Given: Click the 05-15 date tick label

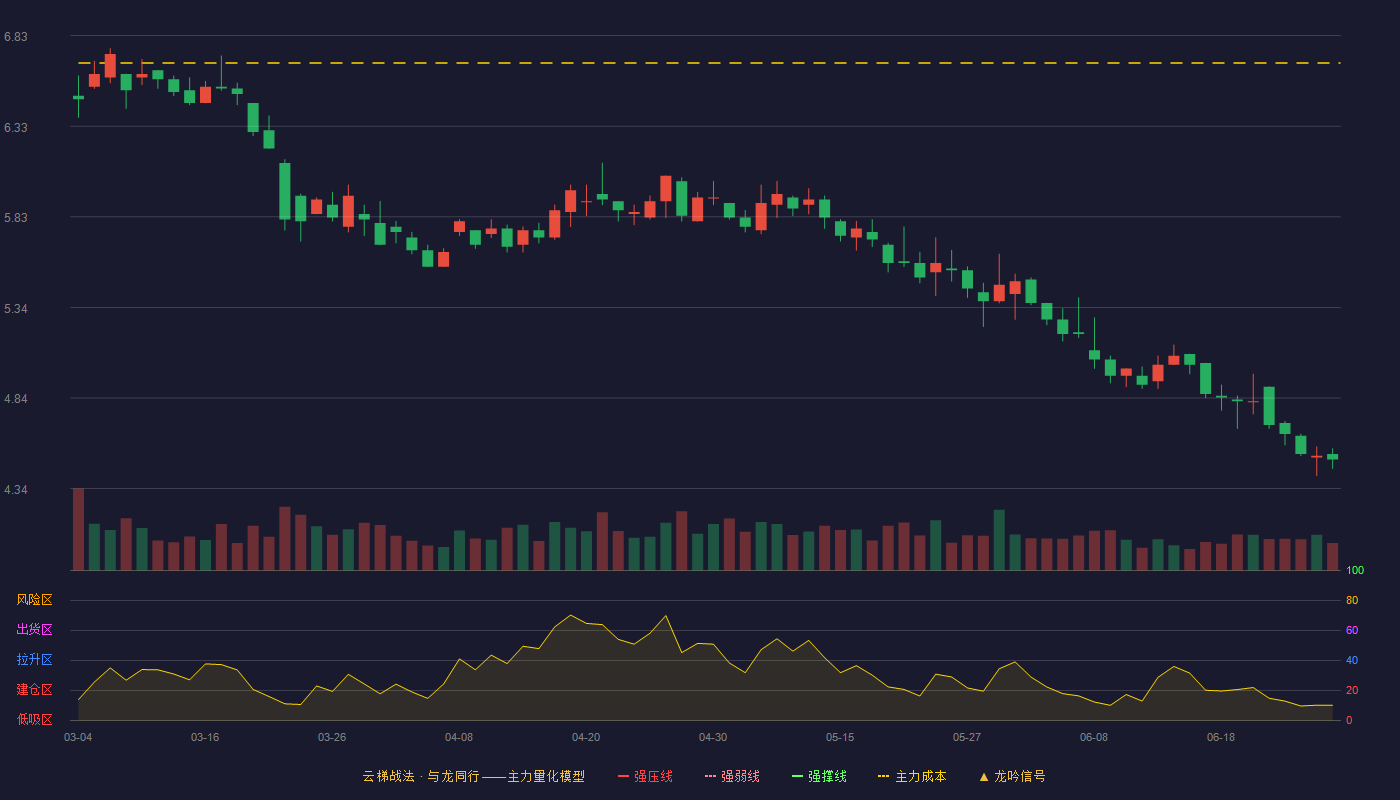Looking at the screenshot, I should click(840, 737).
